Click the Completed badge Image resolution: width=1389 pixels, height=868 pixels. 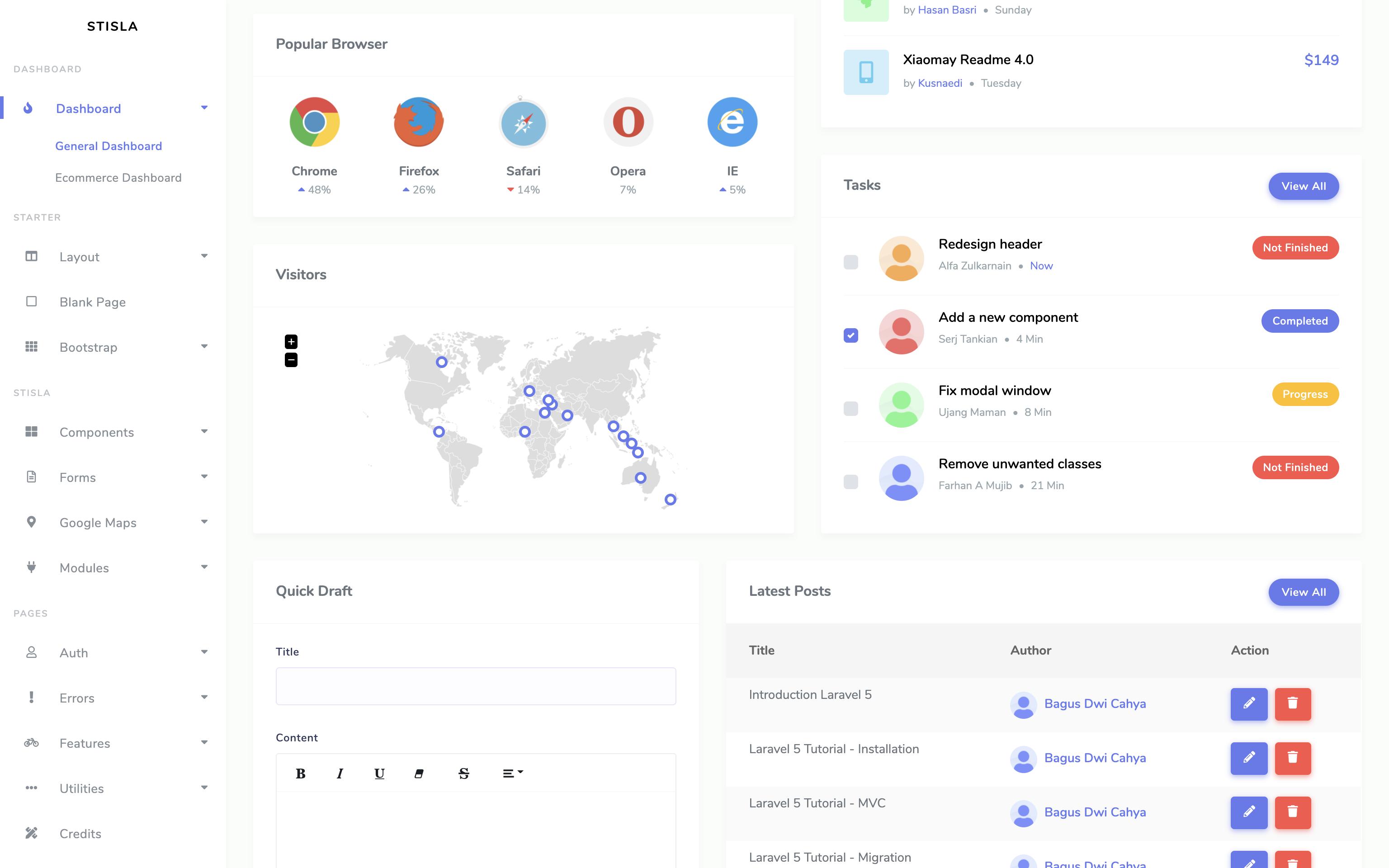(x=1300, y=321)
